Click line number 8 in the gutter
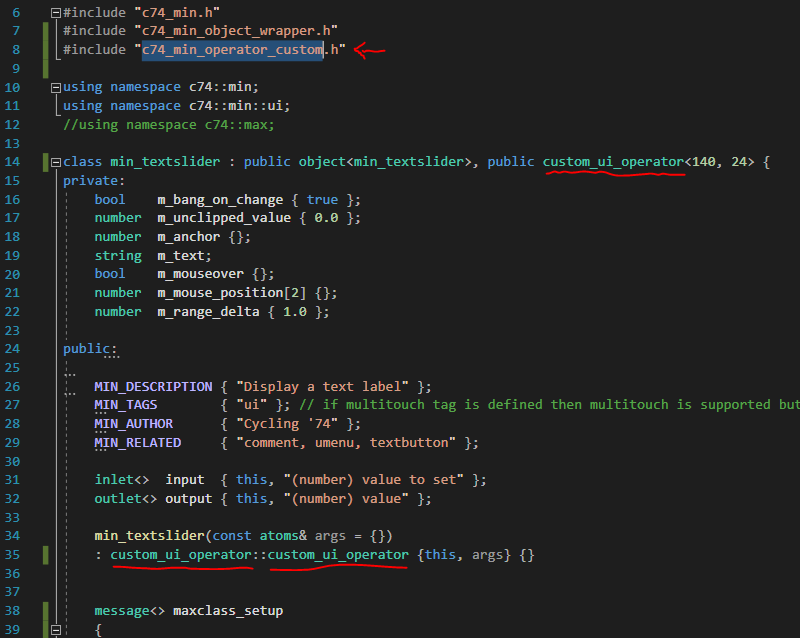 [16, 50]
